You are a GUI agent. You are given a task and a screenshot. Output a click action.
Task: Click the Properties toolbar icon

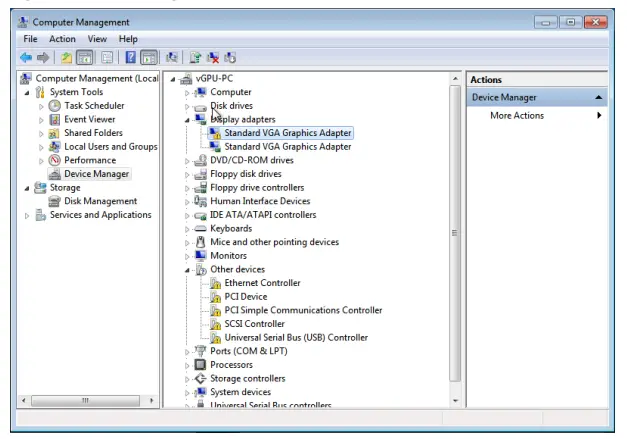[107, 58]
